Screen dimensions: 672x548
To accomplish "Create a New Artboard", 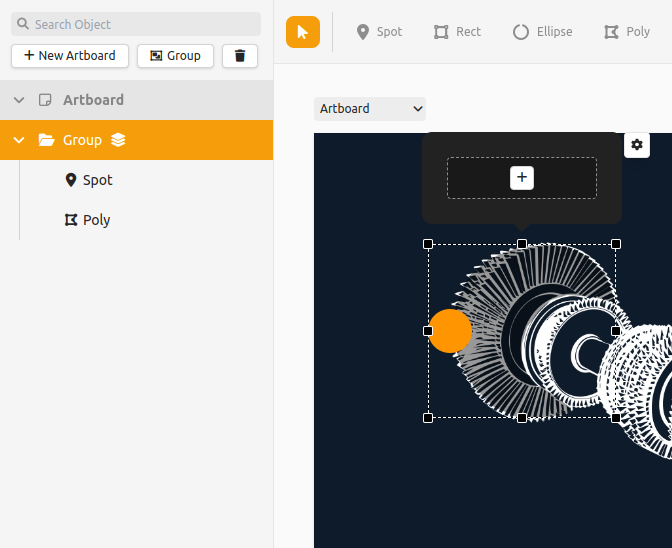I will click(70, 56).
